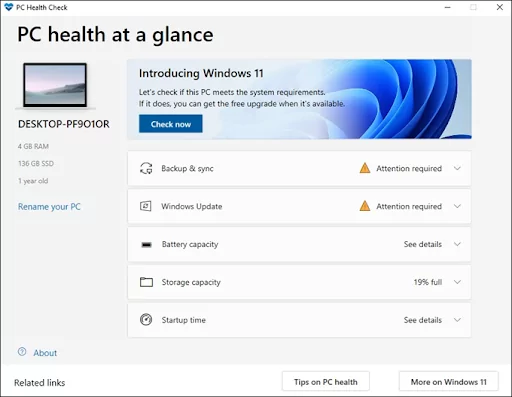Expand the Windows Update chevron
This screenshot has width=512, height=397.
point(457,206)
